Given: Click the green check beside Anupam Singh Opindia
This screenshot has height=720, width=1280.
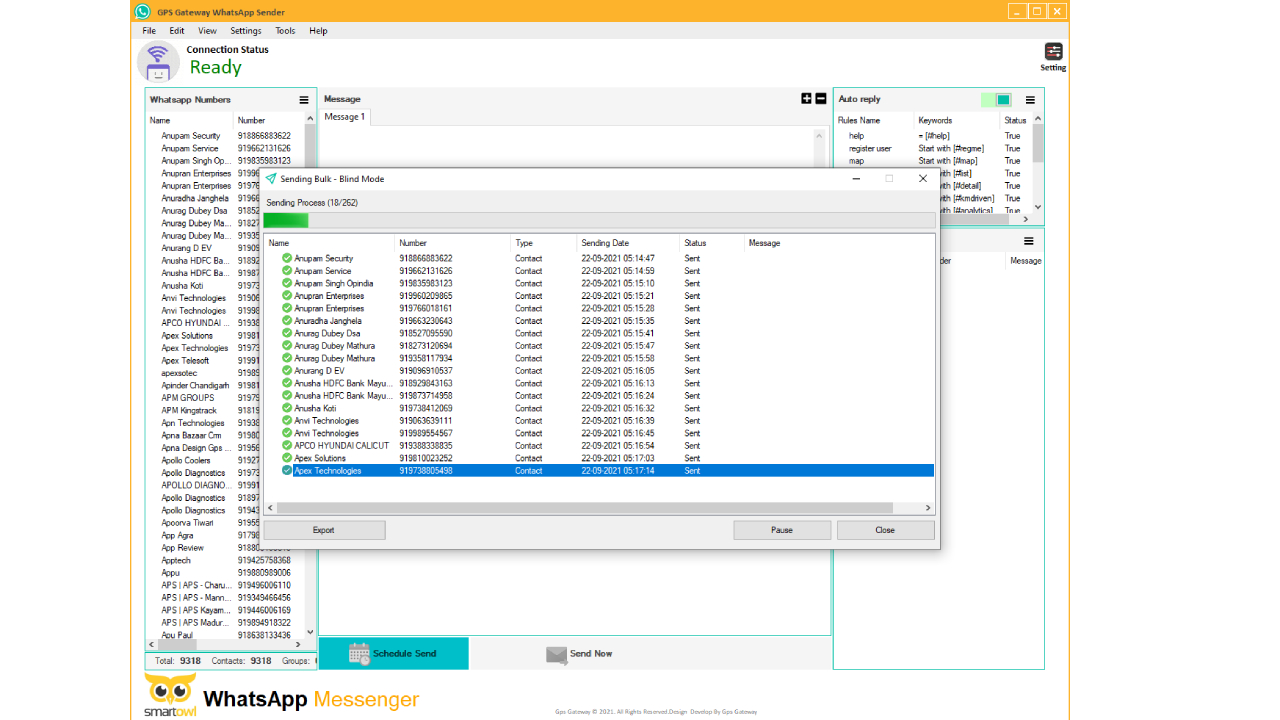Looking at the screenshot, I should coord(287,283).
